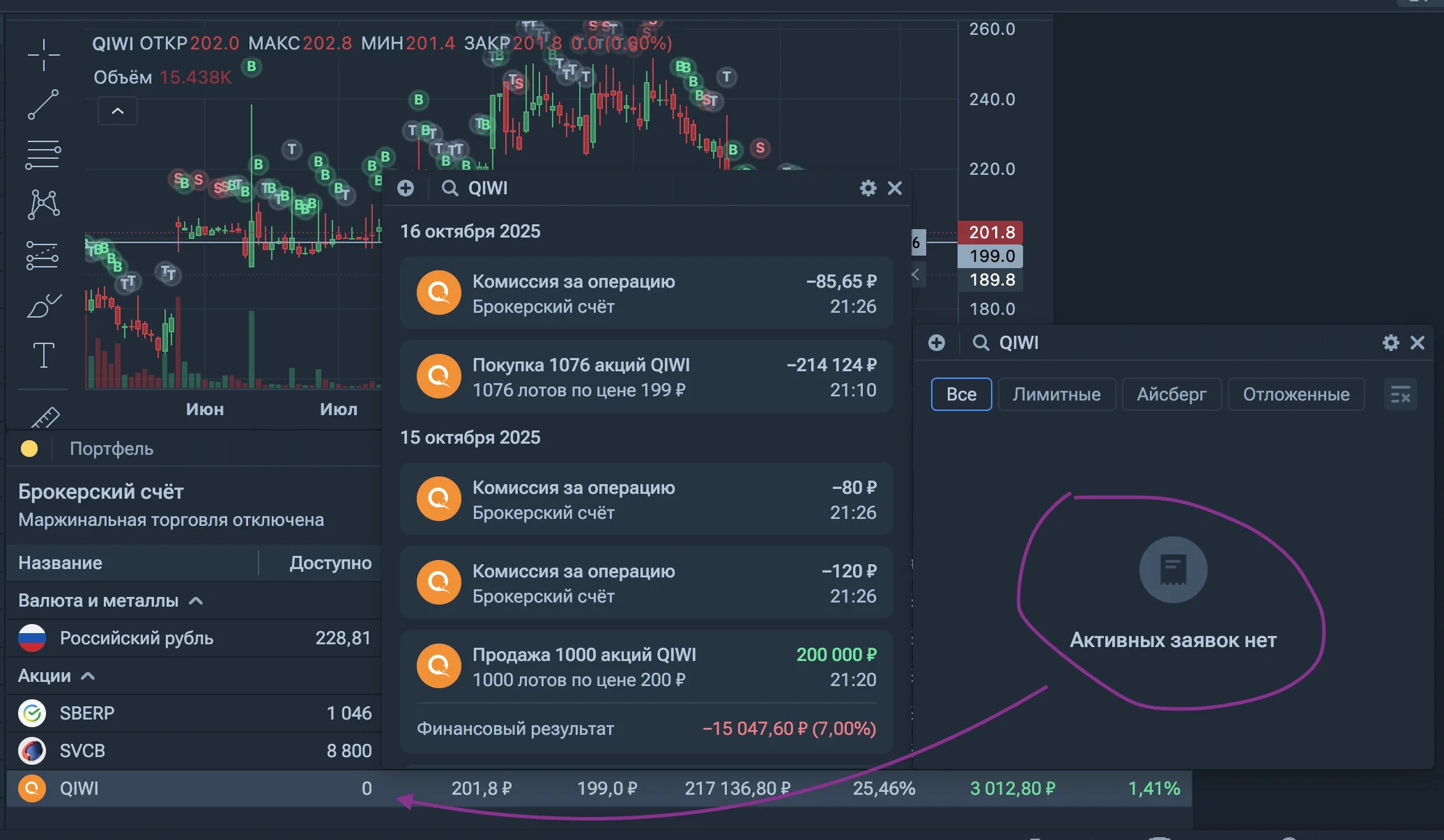Expand side arrow near chart price scale
Image resolution: width=1444 pixels, height=840 pixels.
point(916,274)
